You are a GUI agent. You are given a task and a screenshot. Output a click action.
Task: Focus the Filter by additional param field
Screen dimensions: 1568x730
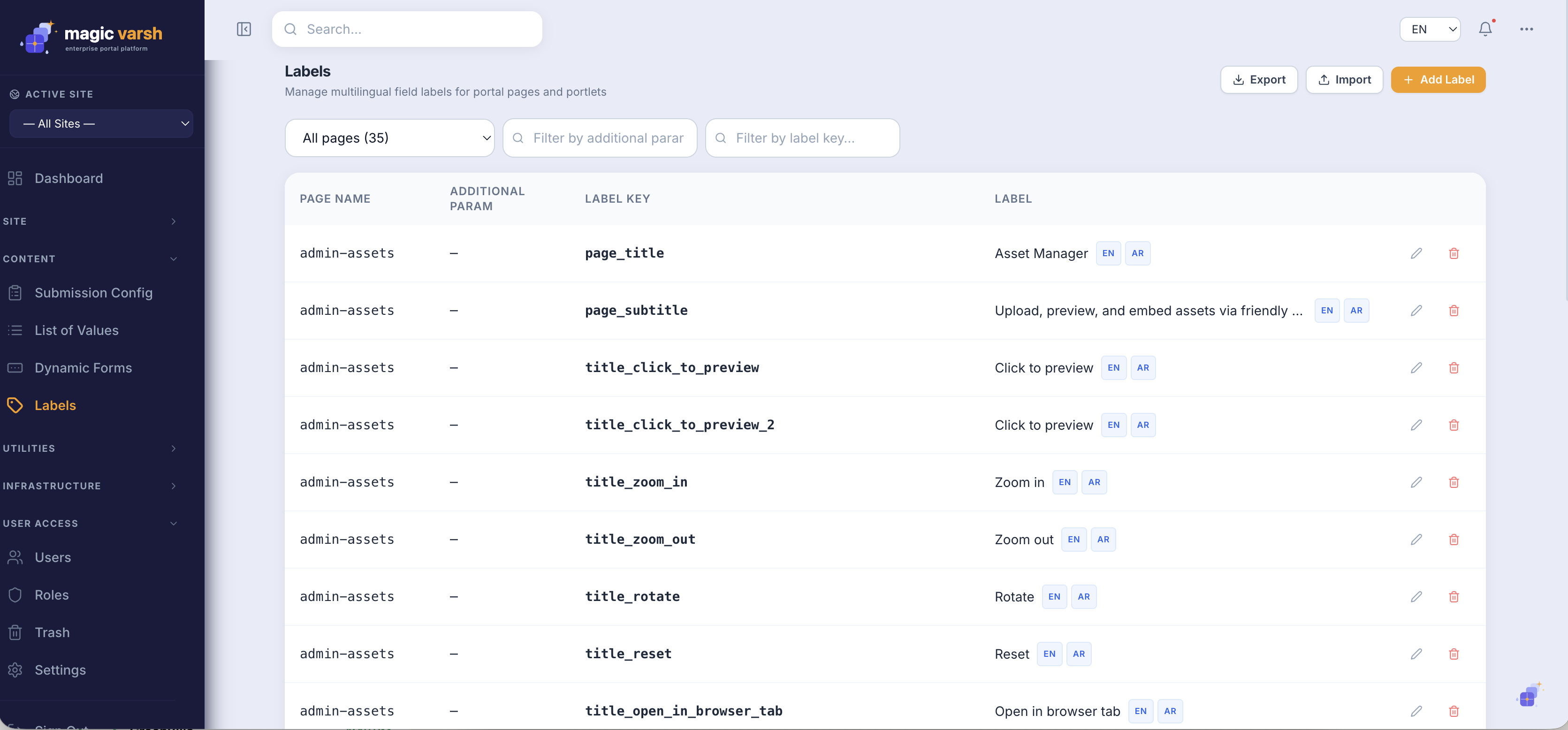[600, 138]
